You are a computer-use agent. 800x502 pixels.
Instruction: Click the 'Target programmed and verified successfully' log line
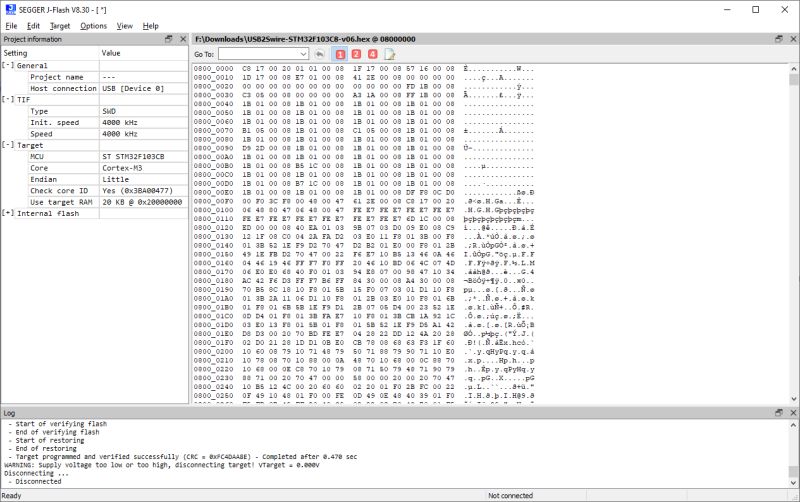[x=186, y=457]
